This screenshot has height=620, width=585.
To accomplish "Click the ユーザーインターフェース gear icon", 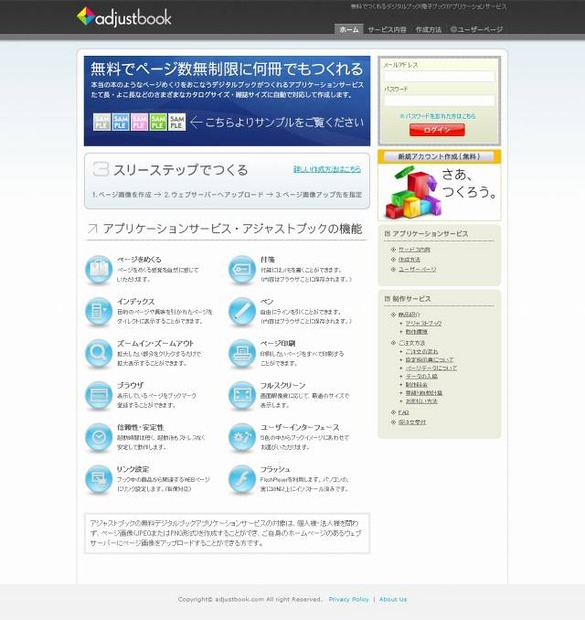I will tap(242, 437).
